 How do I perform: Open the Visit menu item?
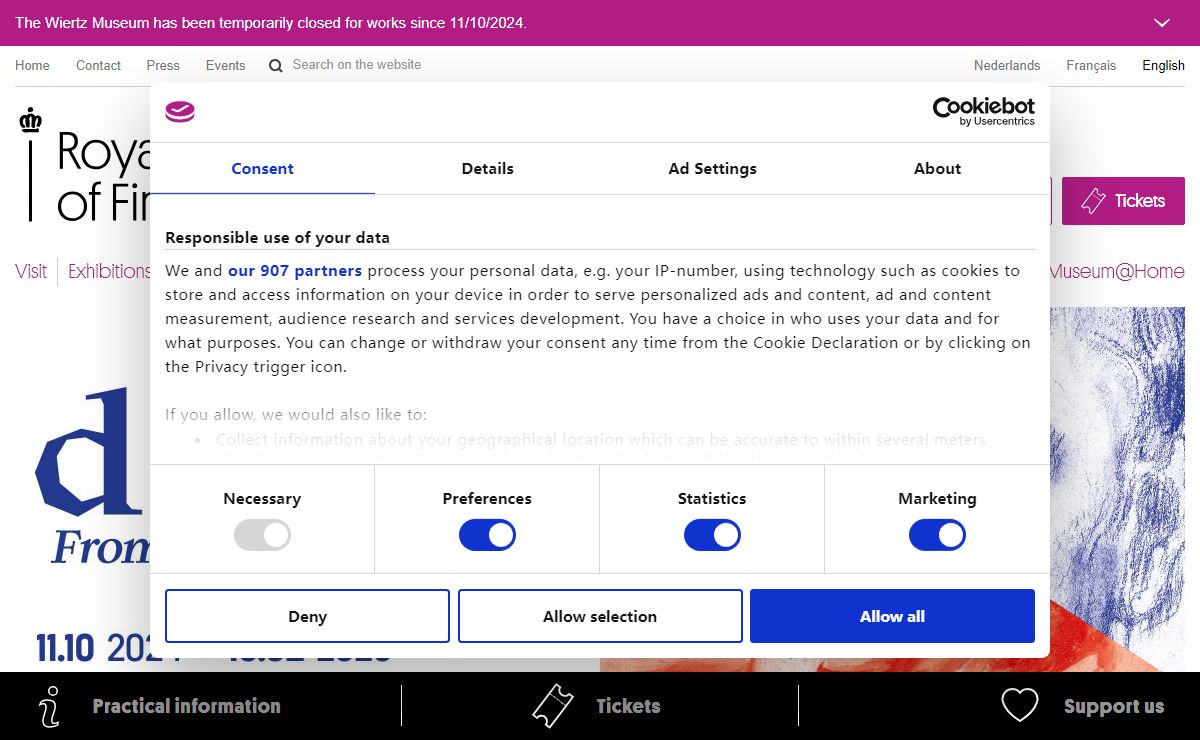(31, 271)
